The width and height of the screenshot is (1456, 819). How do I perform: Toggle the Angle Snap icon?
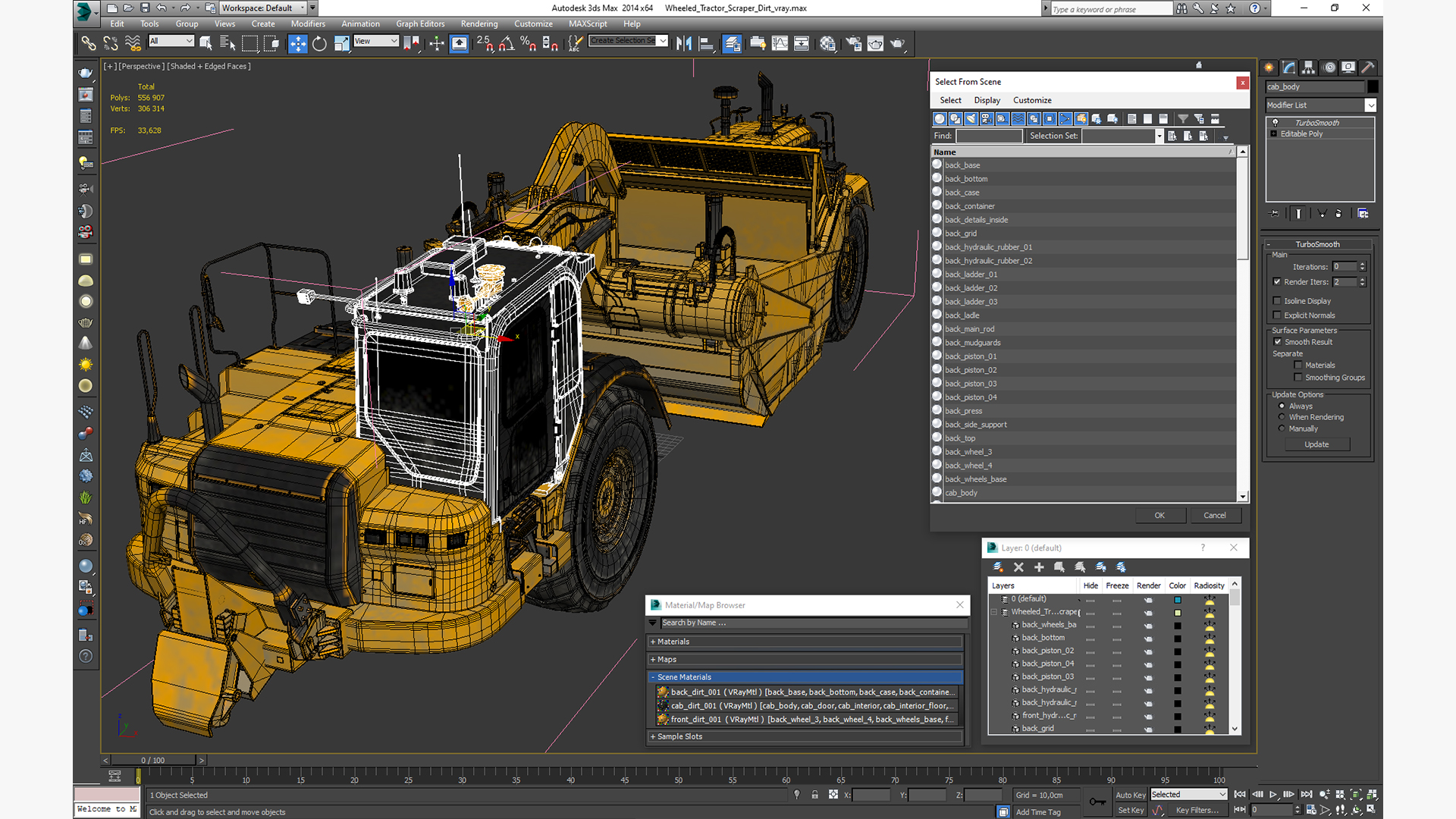506,43
